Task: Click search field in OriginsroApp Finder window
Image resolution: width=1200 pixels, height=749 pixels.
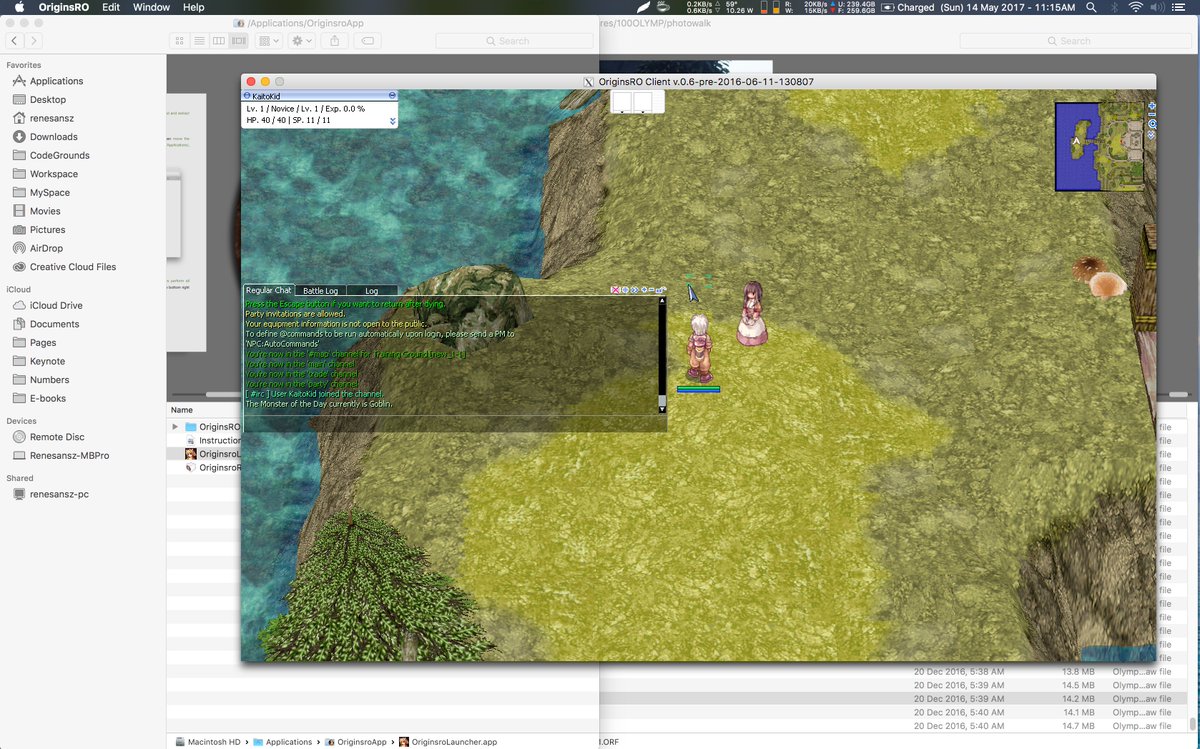Action: tap(513, 41)
